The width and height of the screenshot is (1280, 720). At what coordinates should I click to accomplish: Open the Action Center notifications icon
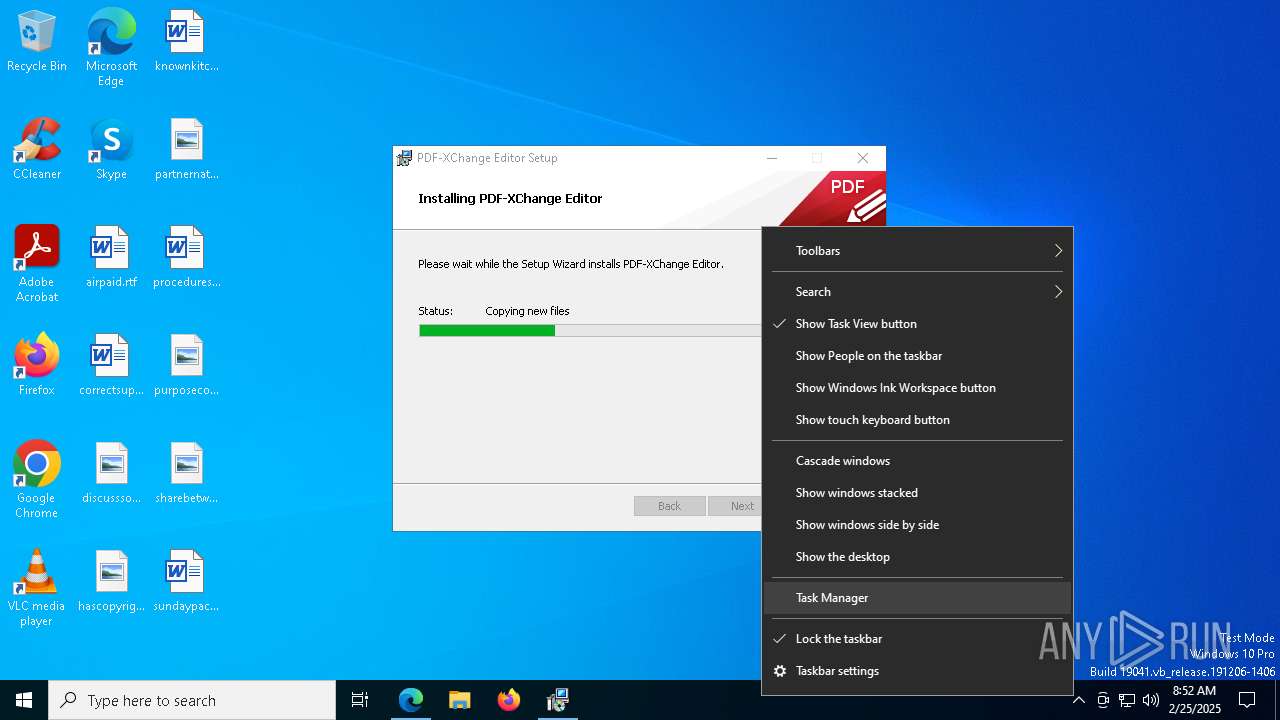point(1247,700)
